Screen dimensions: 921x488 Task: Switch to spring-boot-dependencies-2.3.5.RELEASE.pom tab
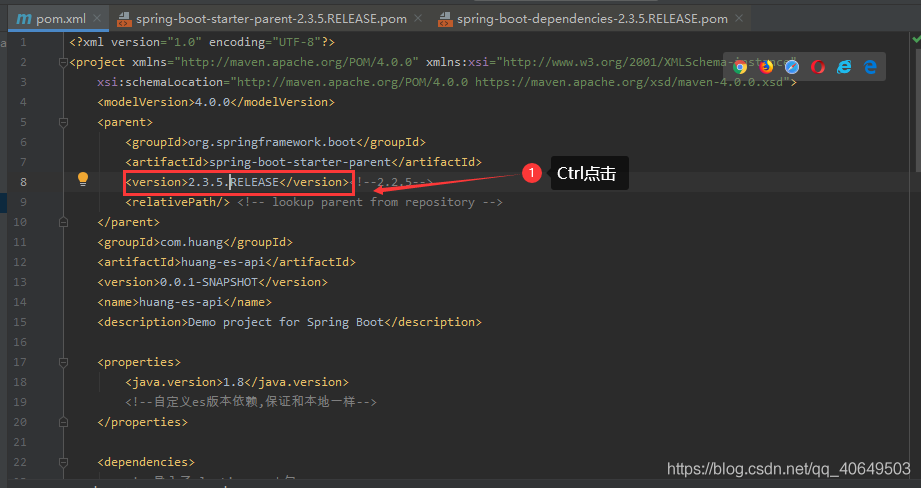click(591, 19)
